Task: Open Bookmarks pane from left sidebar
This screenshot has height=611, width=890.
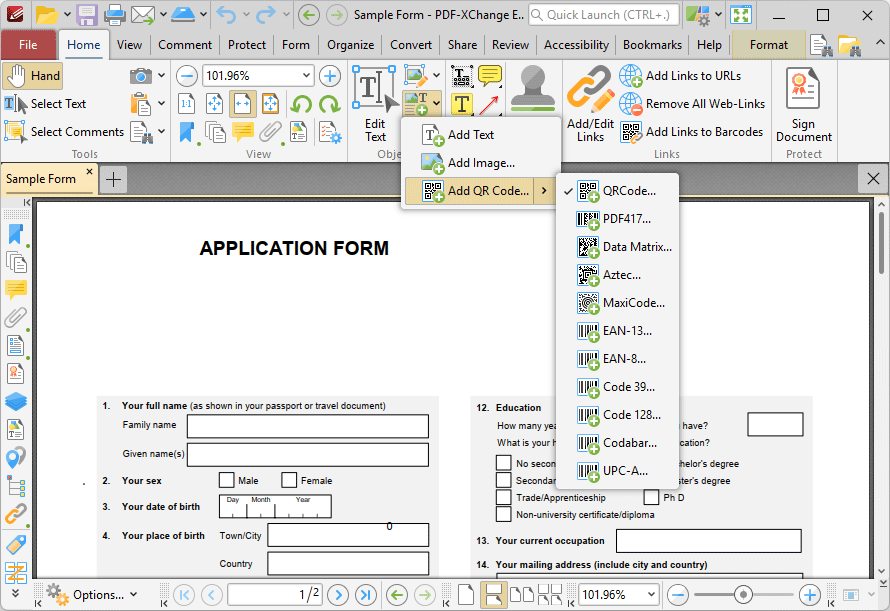Action: (x=15, y=235)
